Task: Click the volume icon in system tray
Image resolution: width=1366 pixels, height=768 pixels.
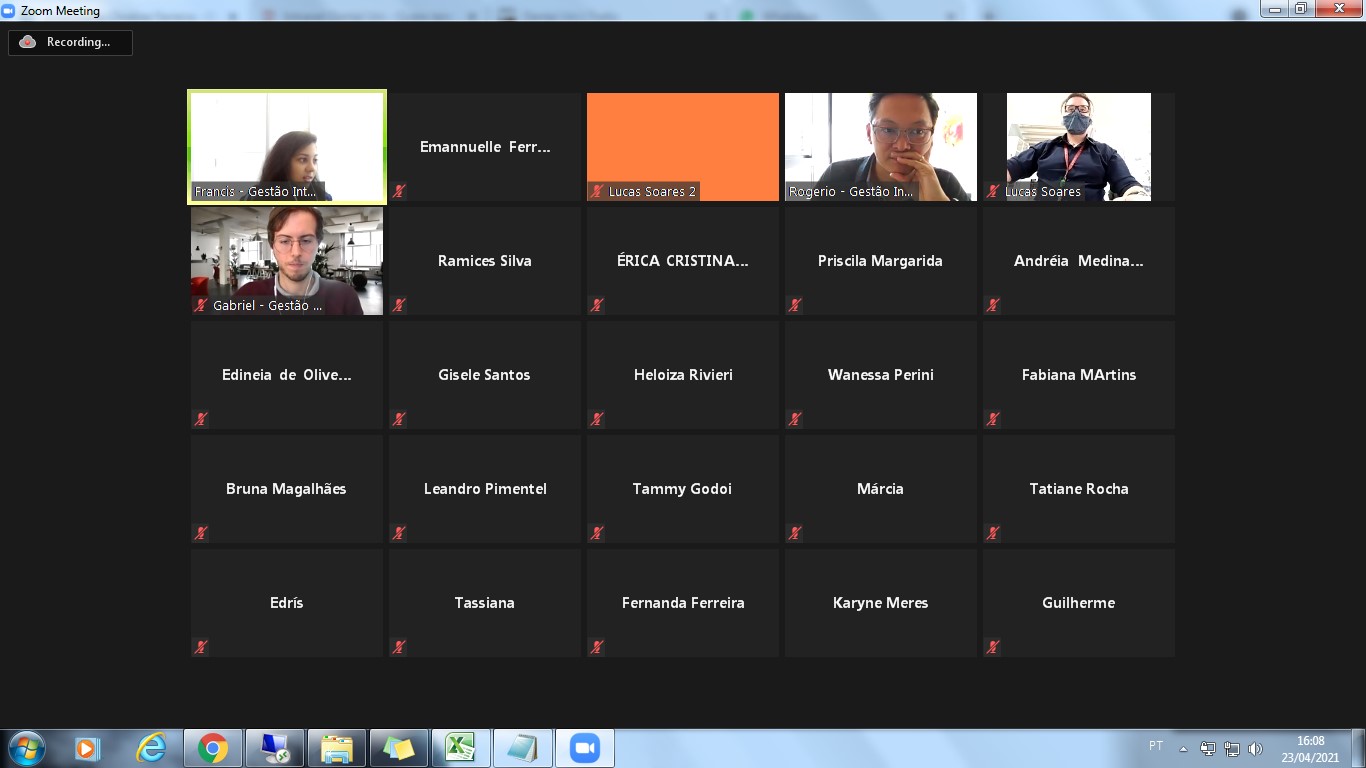Action: tap(1256, 748)
